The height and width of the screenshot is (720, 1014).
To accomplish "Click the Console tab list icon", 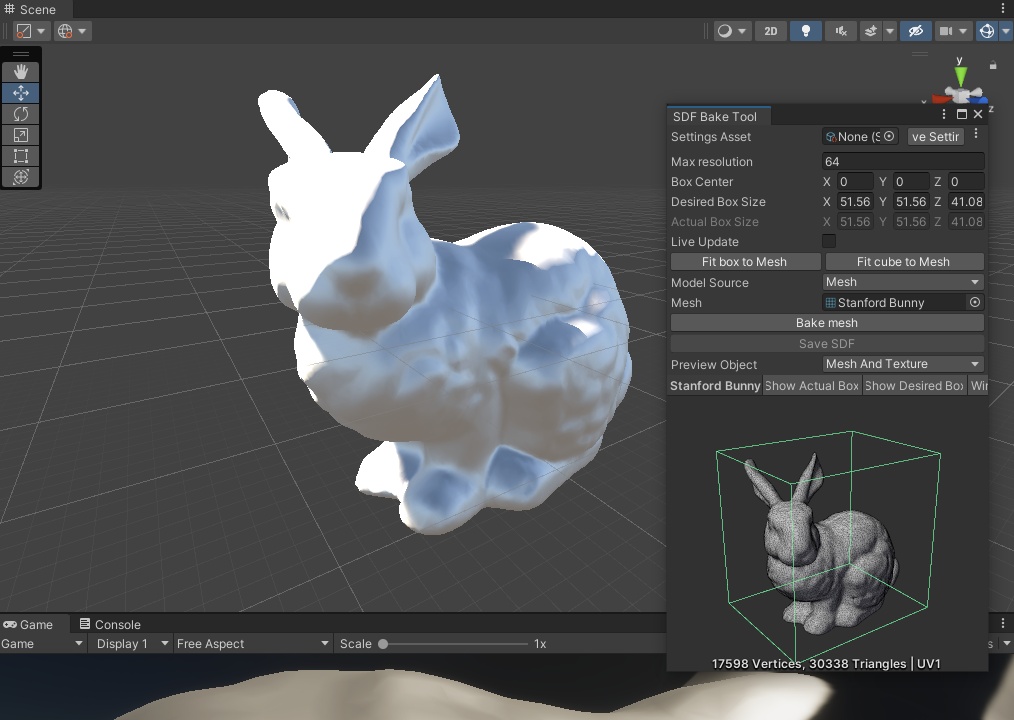I will pos(85,624).
